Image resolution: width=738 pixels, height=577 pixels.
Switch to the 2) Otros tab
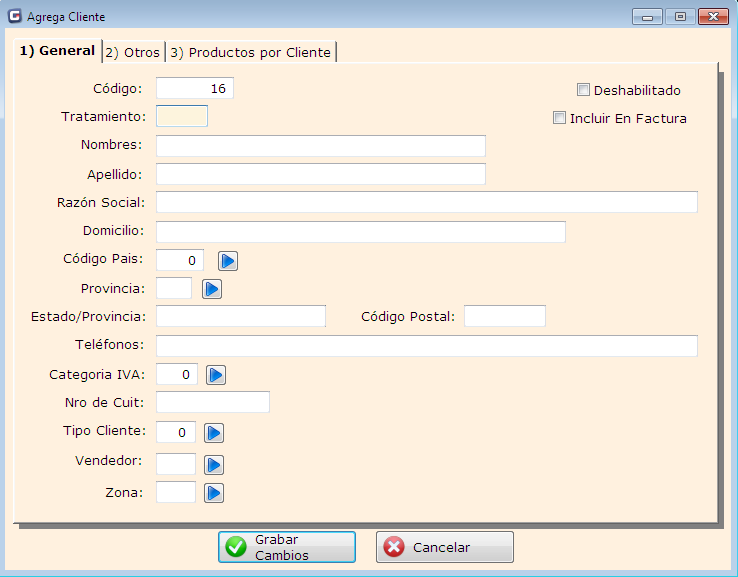pos(132,52)
